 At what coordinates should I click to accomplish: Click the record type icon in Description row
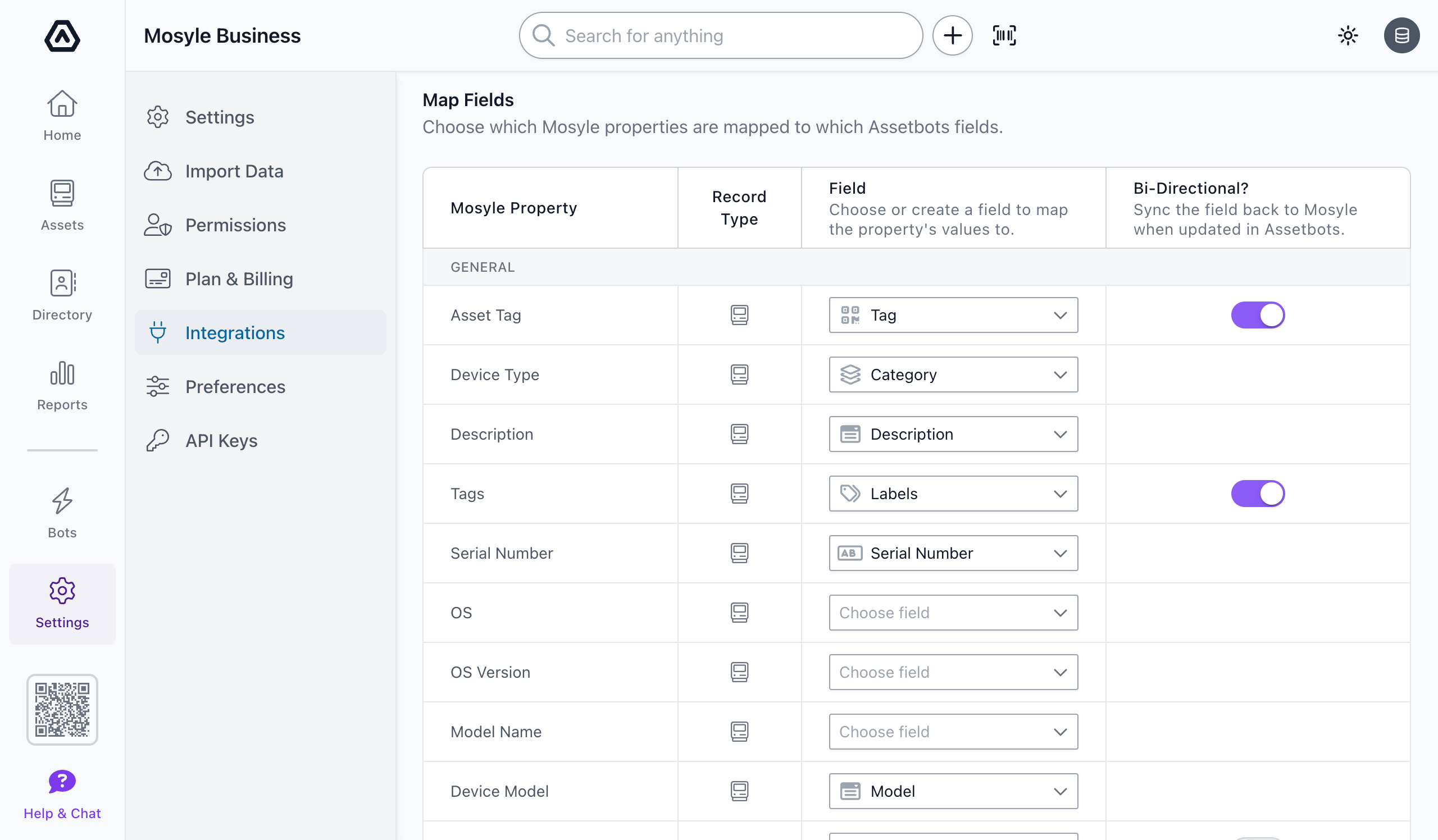point(740,434)
